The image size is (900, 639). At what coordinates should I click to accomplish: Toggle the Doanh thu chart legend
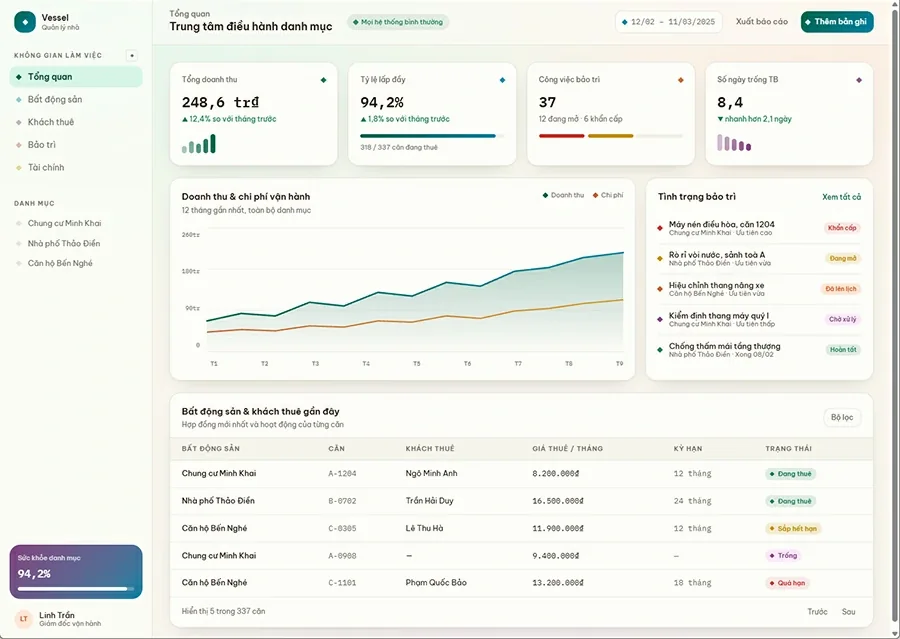click(563, 195)
